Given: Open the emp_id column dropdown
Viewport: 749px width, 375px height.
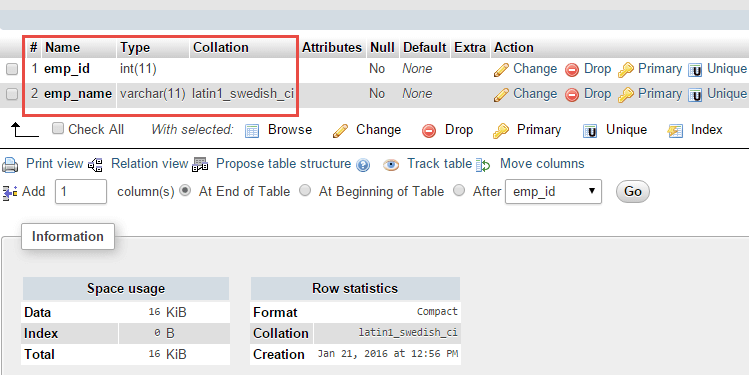Looking at the screenshot, I should click(553, 192).
